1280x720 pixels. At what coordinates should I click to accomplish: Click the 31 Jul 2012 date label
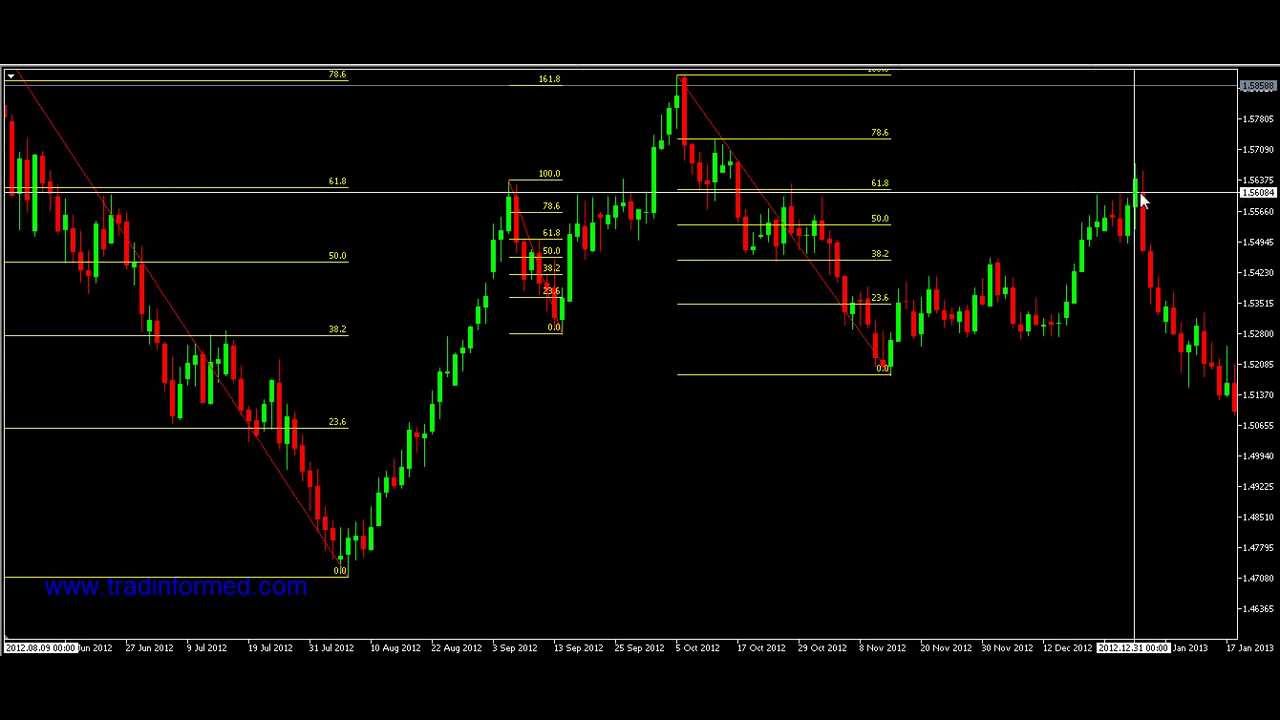(331, 648)
